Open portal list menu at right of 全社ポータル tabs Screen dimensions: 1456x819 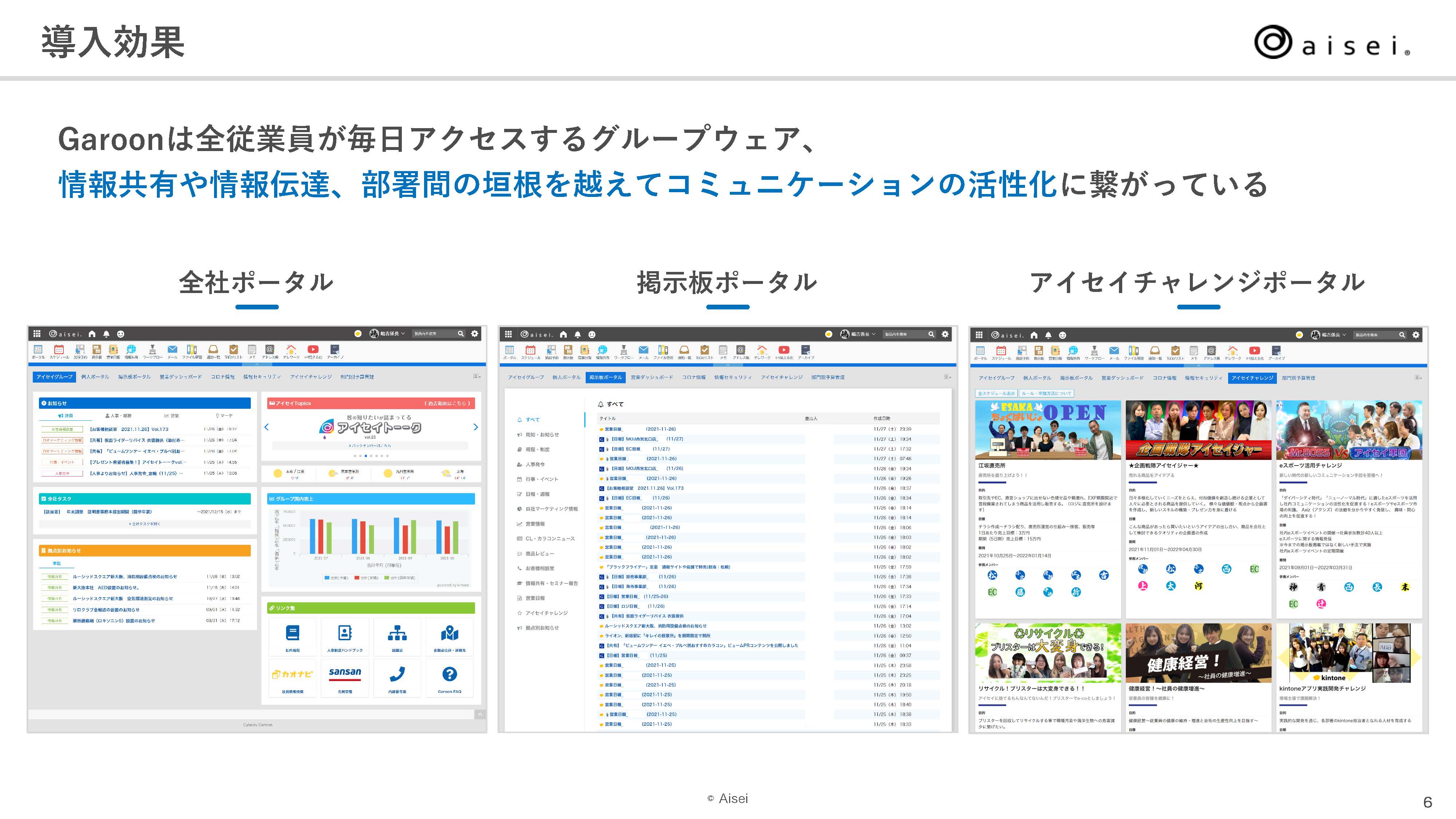coord(476,376)
